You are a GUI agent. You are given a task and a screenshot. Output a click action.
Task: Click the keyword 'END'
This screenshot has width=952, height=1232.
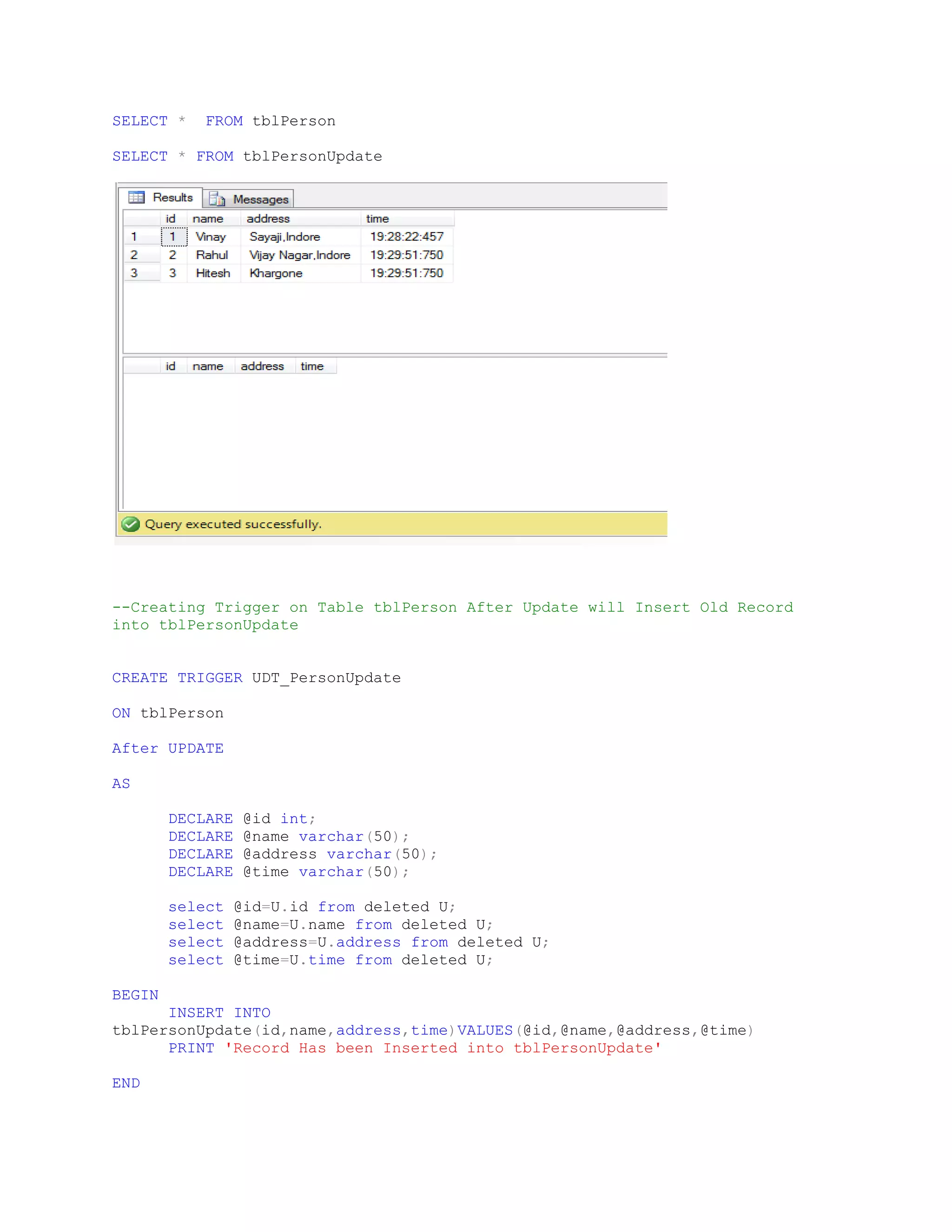(x=126, y=1083)
